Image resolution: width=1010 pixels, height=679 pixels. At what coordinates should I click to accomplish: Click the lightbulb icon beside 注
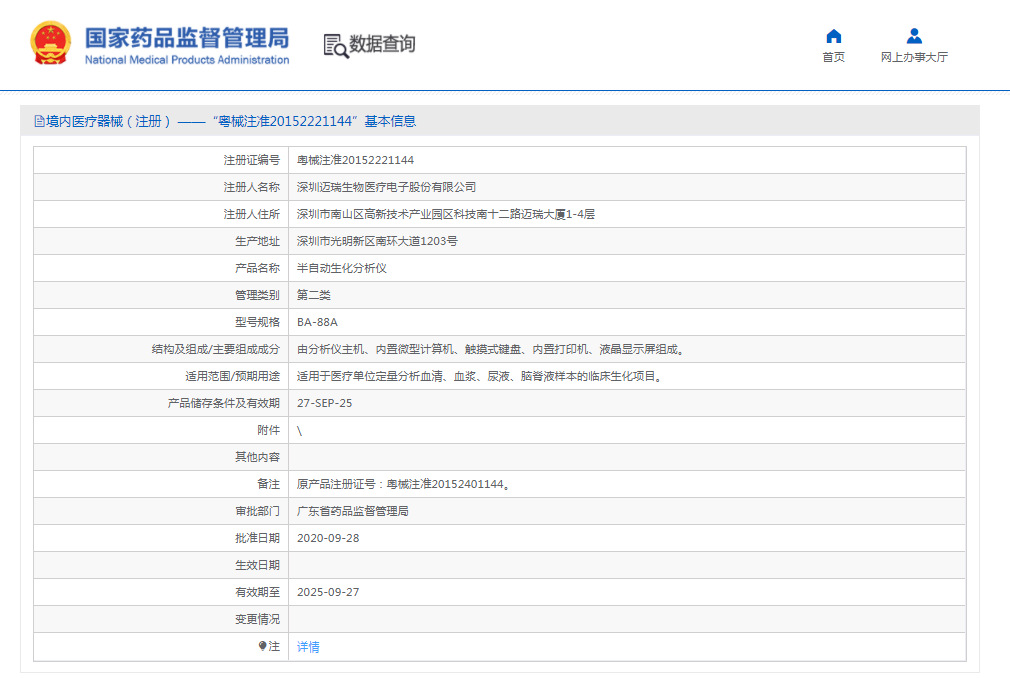(x=262, y=646)
